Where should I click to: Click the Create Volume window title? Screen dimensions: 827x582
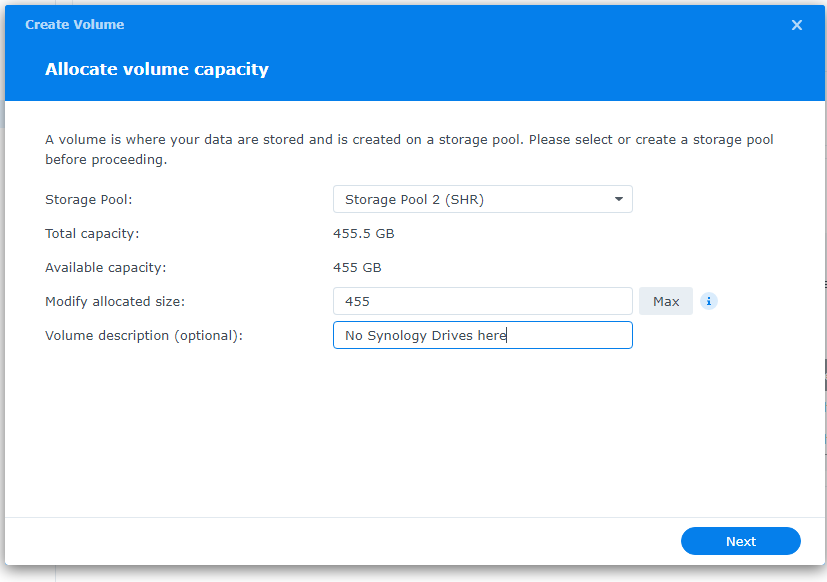point(74,25)
